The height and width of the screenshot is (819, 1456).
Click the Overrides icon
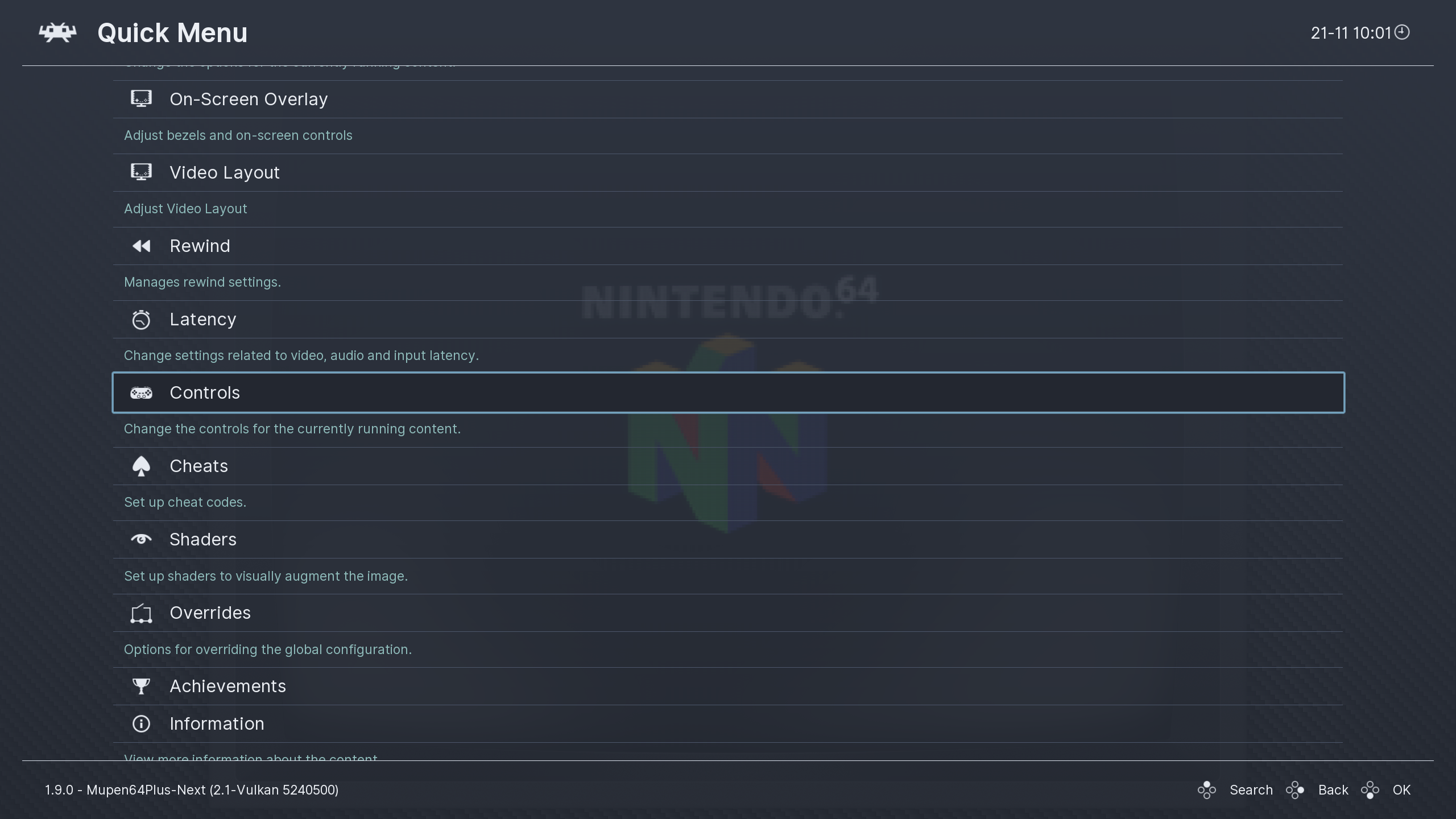point(141,613)
